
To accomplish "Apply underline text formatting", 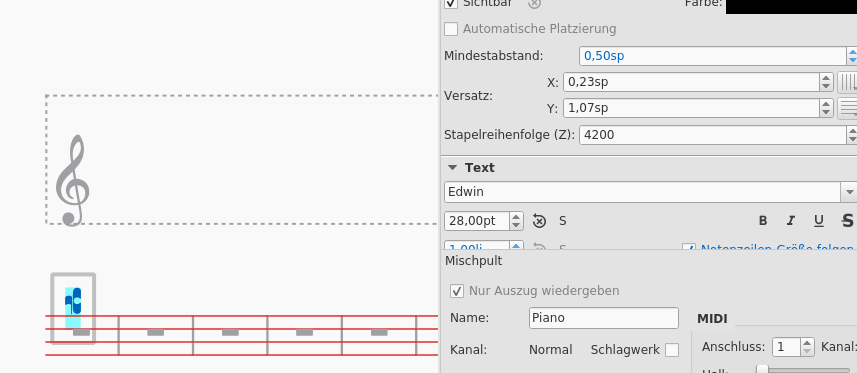I will pyautogui.click(x=818, y=221).
